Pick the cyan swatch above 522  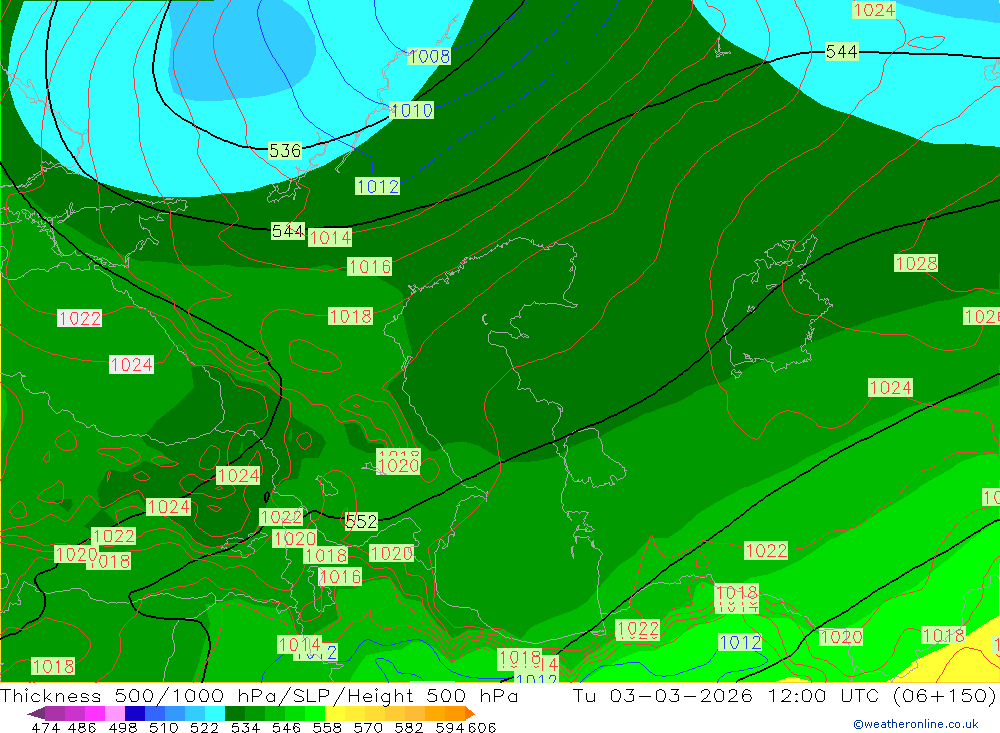pyautogui.click(x=214, y=713)
